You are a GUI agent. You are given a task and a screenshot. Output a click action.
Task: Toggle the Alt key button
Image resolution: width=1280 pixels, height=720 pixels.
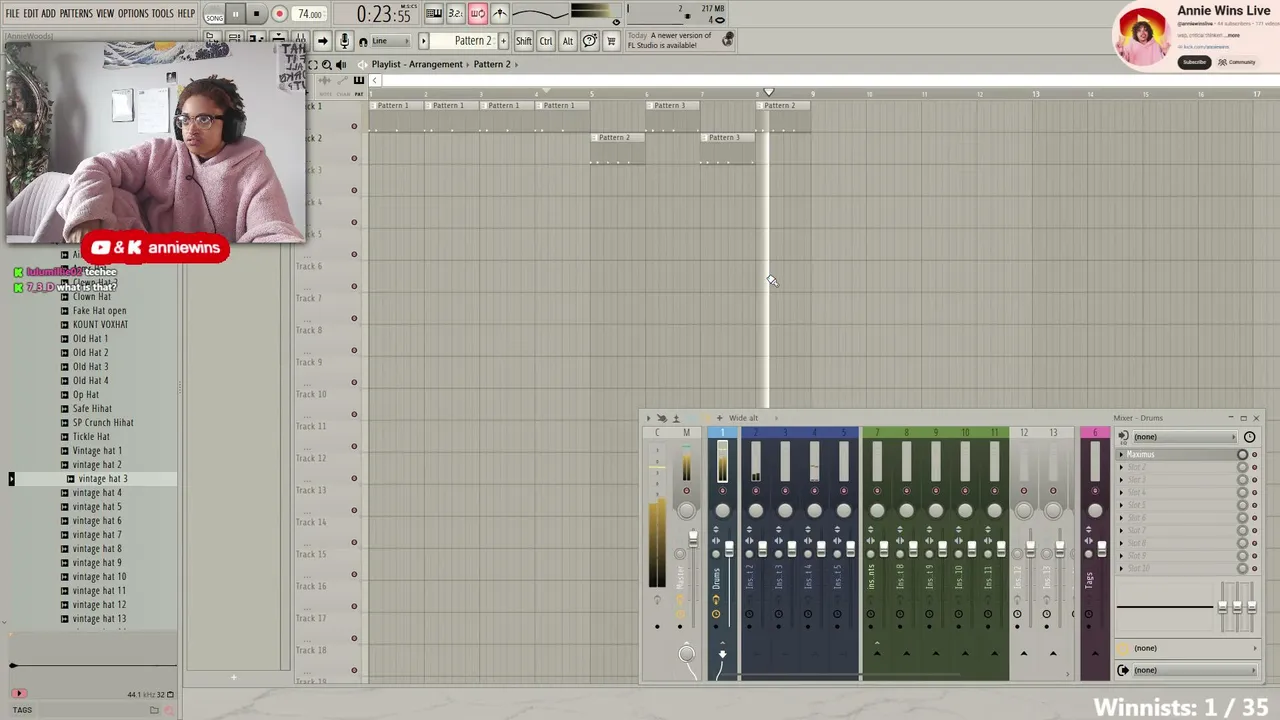click(568, 41)
